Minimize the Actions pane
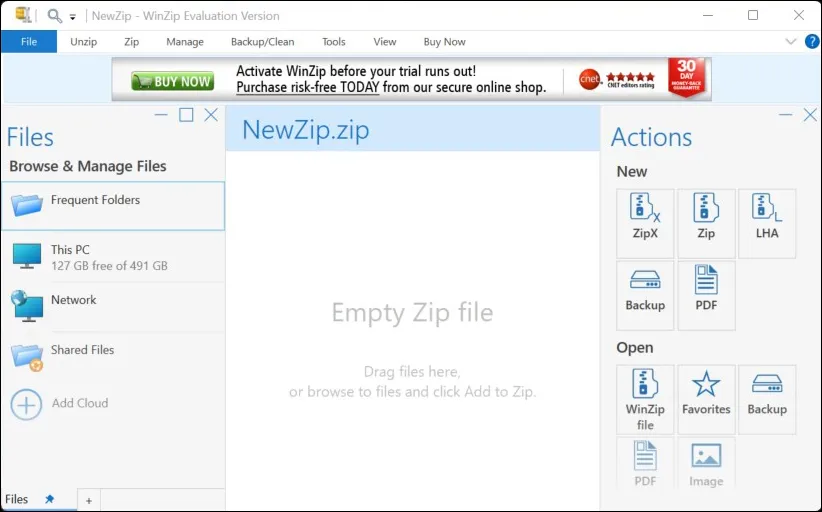 pyautogui.click(x=785, y=114)
